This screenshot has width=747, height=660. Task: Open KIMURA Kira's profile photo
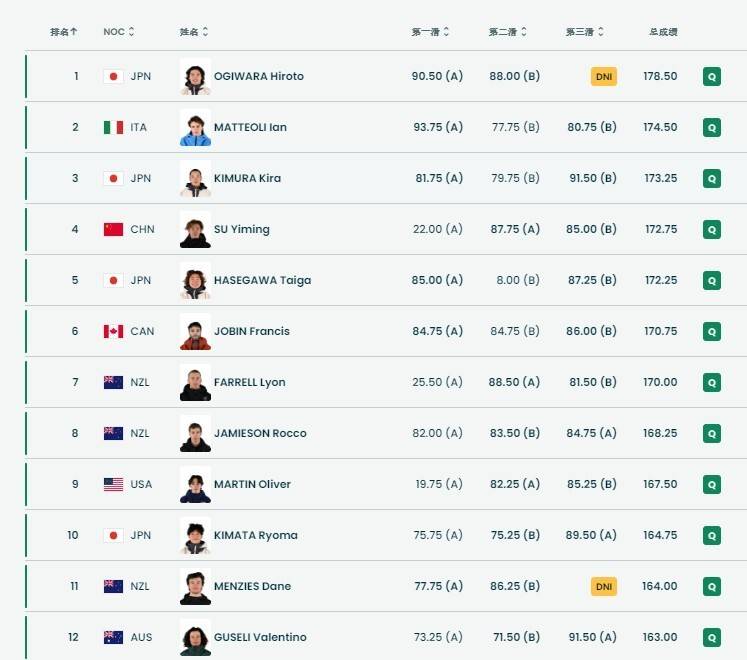coord(195,178)
